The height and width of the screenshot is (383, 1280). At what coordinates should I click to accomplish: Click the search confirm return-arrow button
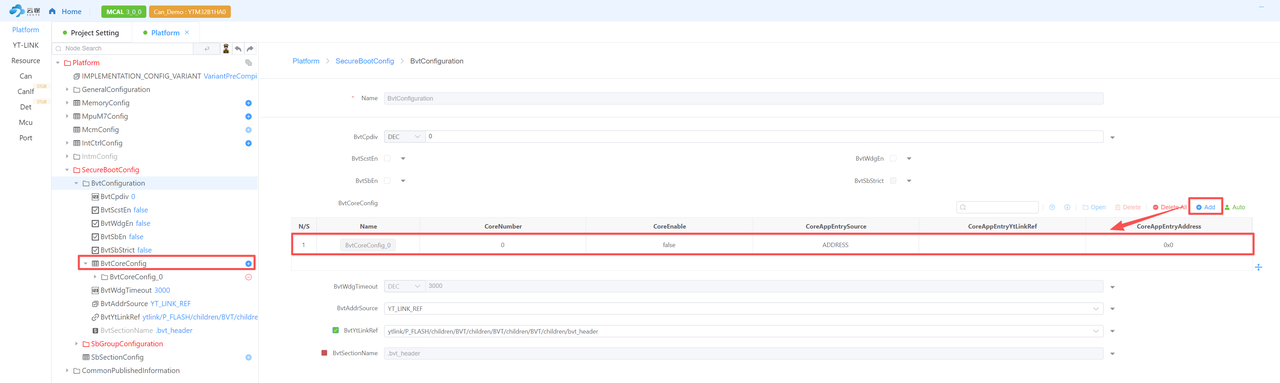pos(207,48)
